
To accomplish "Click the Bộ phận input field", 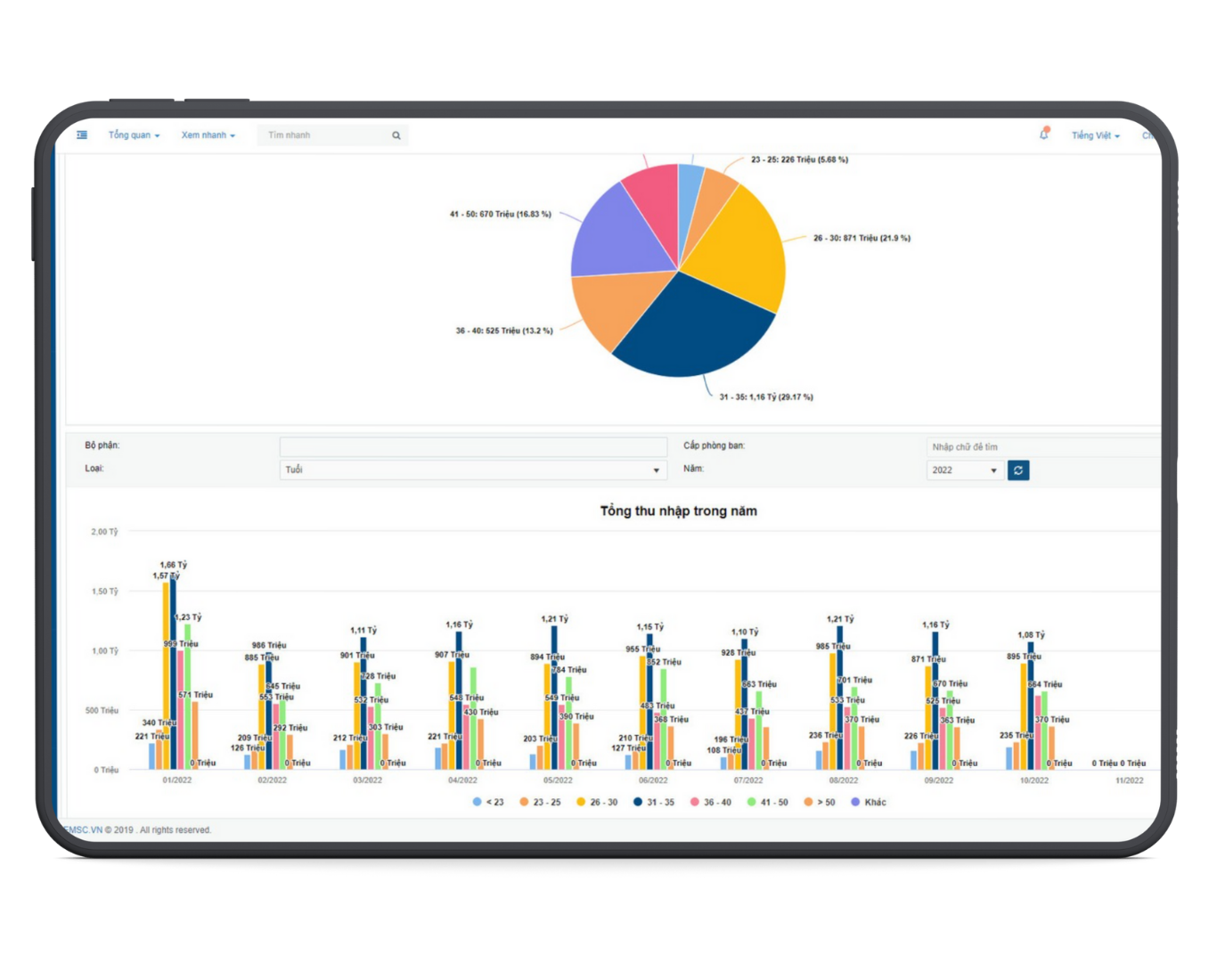I will 472,446.
